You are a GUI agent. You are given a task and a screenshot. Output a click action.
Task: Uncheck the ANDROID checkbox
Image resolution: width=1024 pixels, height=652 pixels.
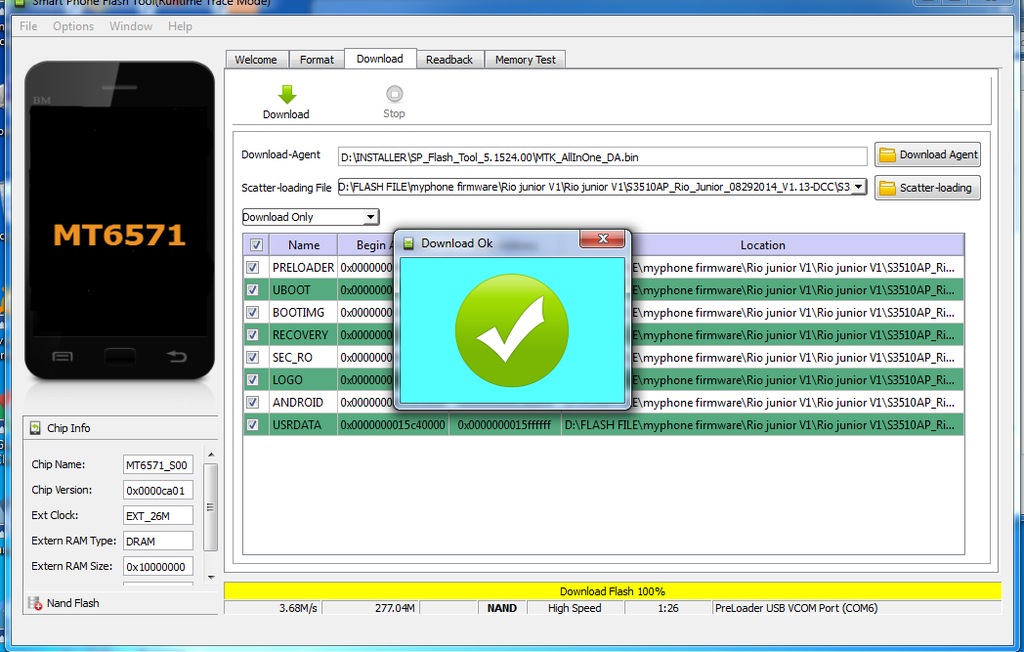point(253,402)
